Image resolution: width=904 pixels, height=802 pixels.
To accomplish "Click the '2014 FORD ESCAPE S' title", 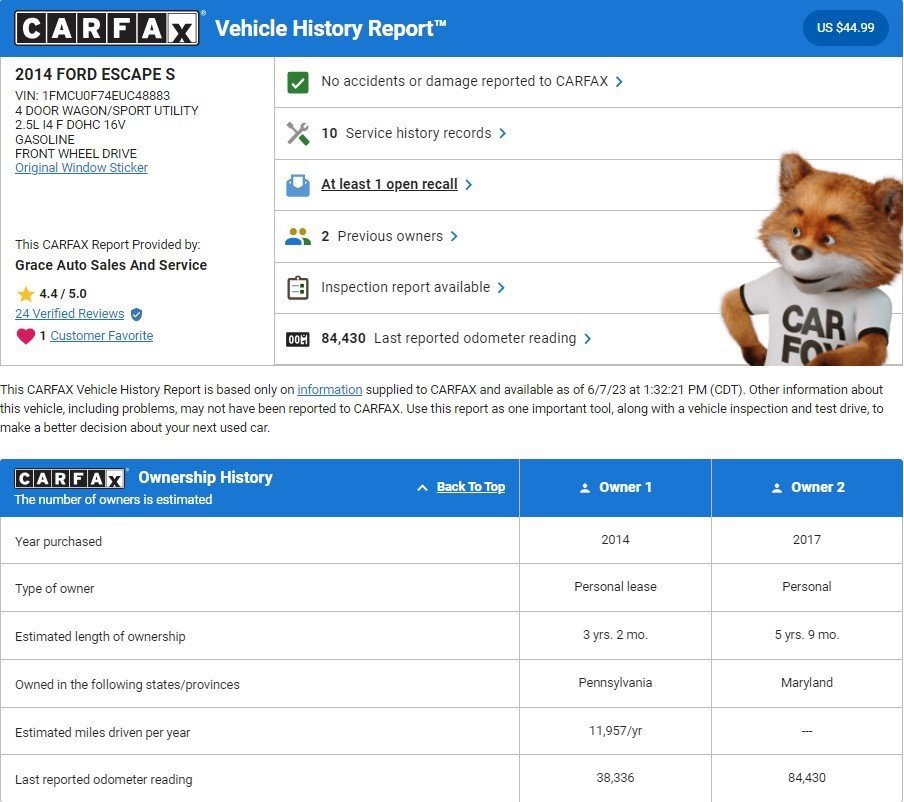I will tap(95, 74).
